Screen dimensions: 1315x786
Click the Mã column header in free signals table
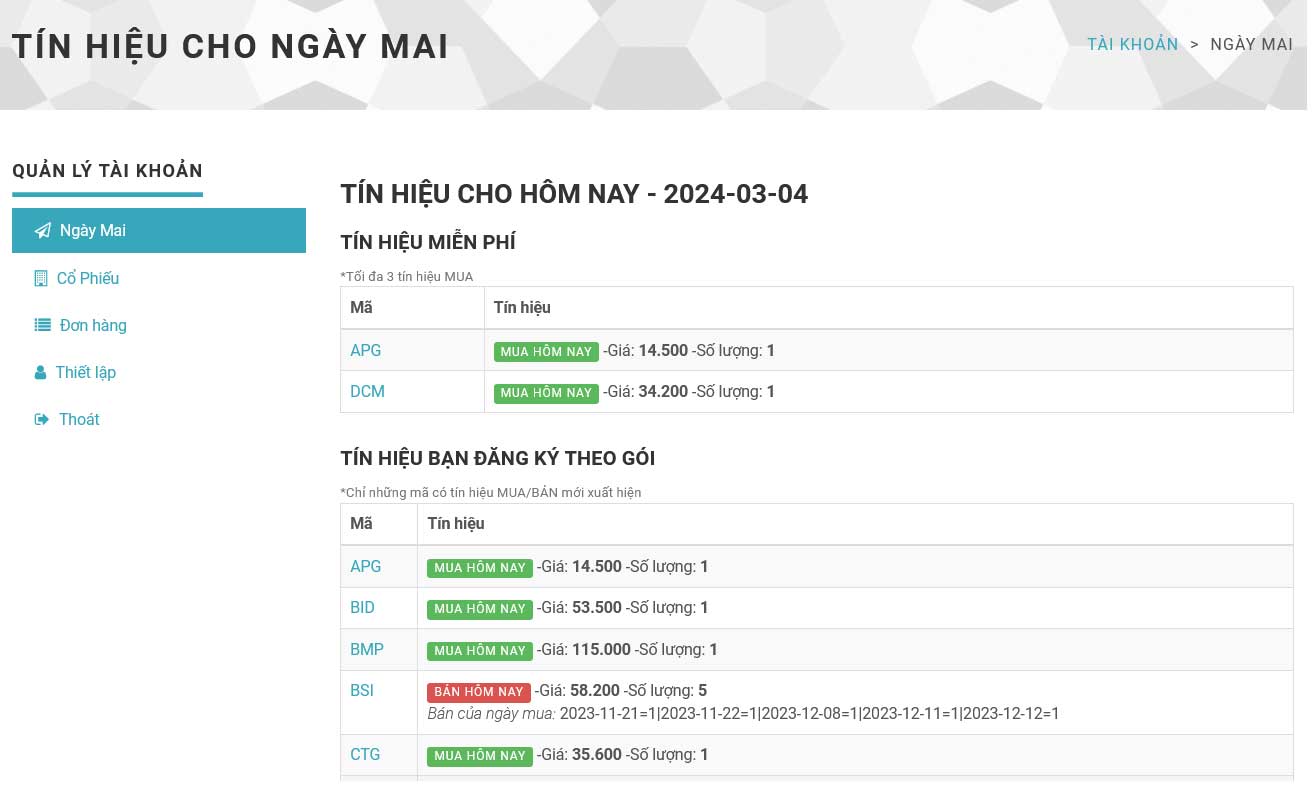(x=361, y=307)
